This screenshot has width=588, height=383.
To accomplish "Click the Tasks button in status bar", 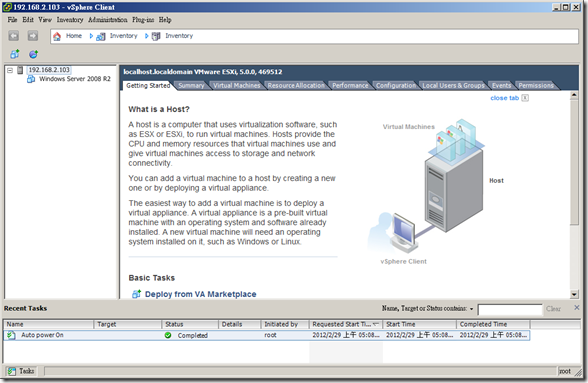I will (22, 371).
